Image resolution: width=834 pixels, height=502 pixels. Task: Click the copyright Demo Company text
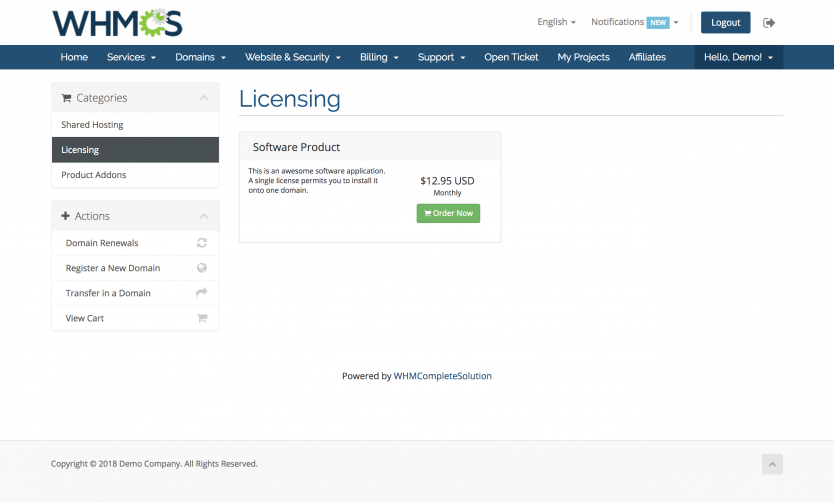(154, 464)
